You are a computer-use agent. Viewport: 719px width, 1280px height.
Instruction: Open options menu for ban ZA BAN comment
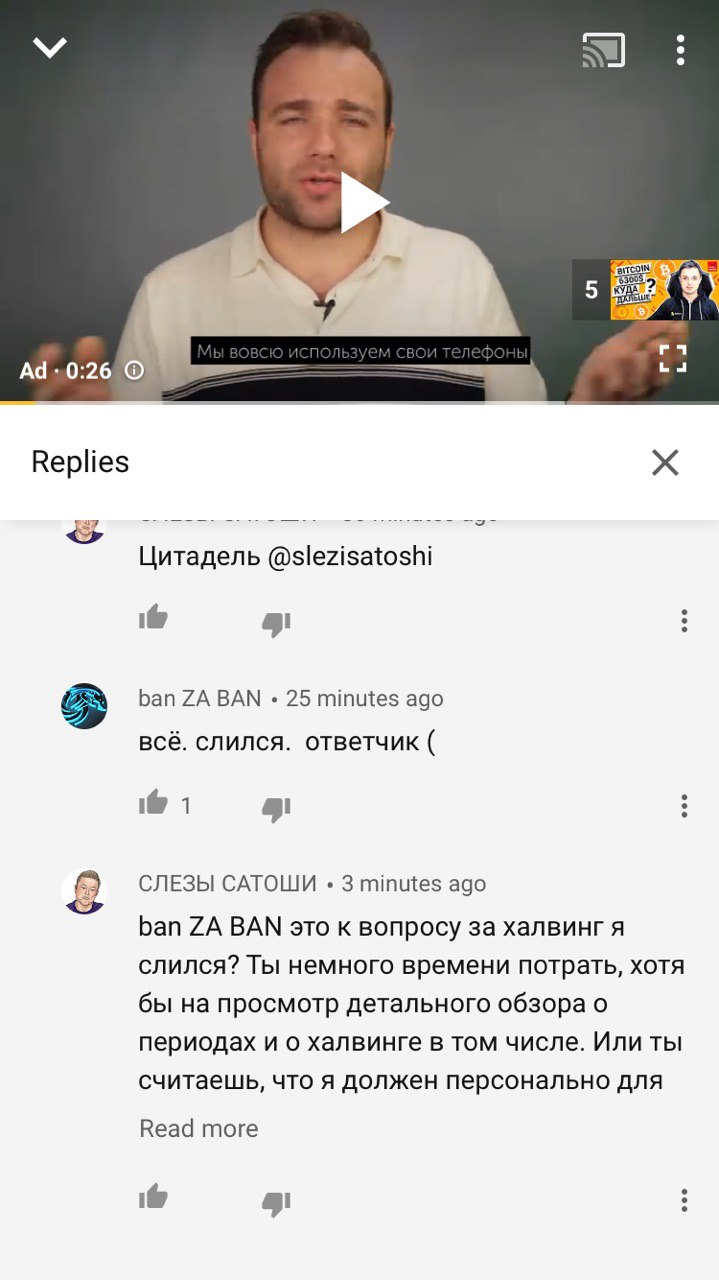tap(684, 806)
